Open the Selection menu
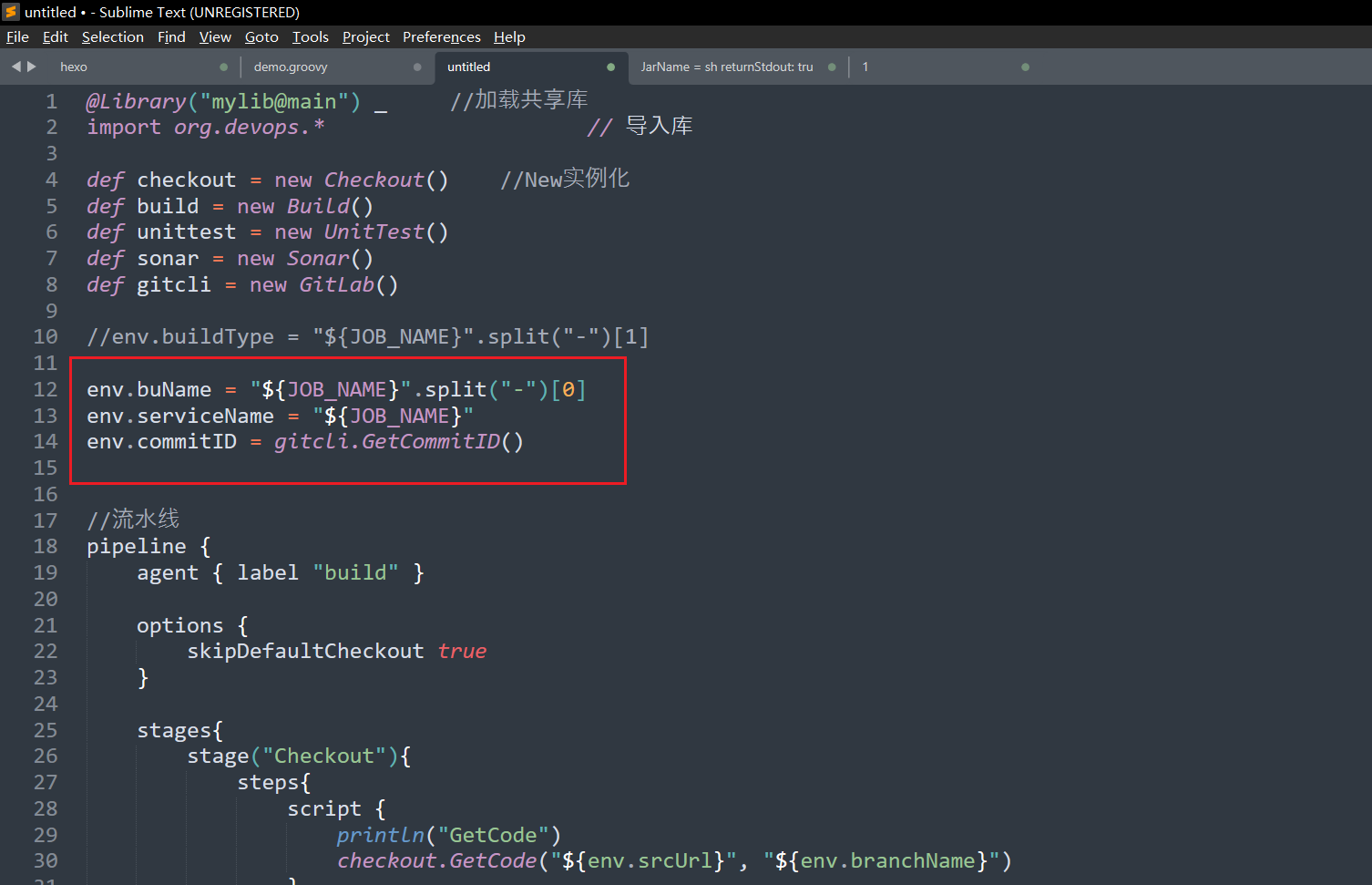This screenshot has width=1372, height=885. tap(113, 37)
